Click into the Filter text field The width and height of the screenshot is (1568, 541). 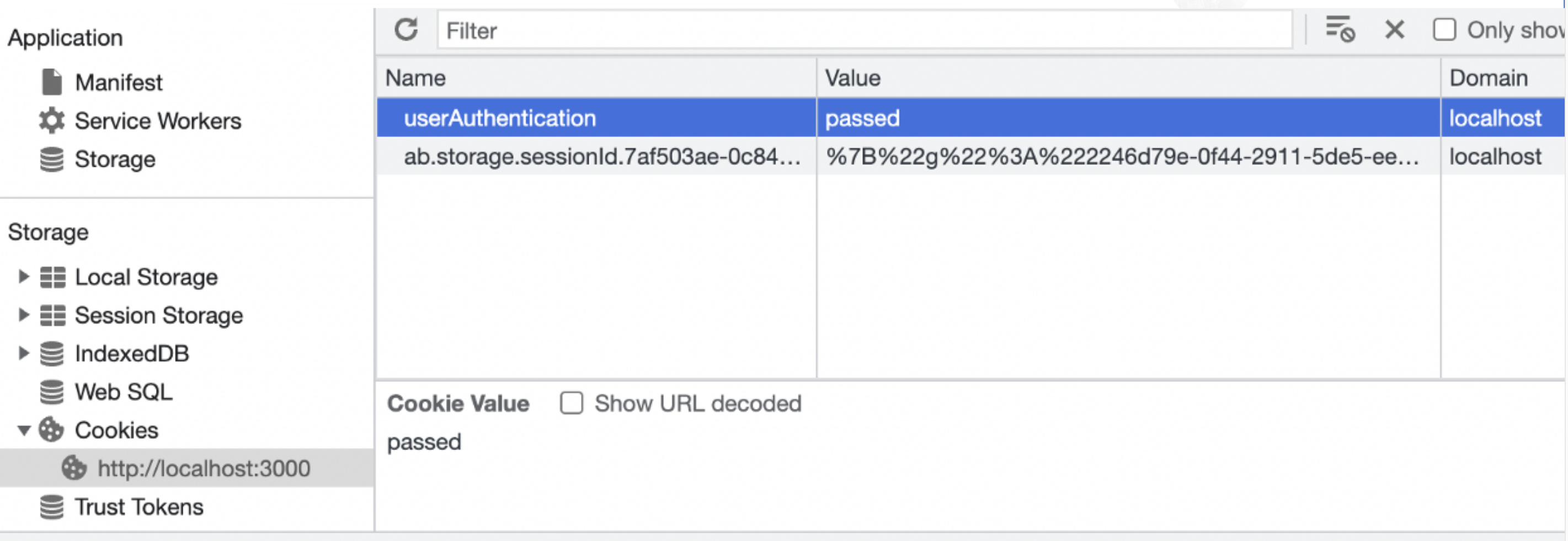click(x=865, y=30)
